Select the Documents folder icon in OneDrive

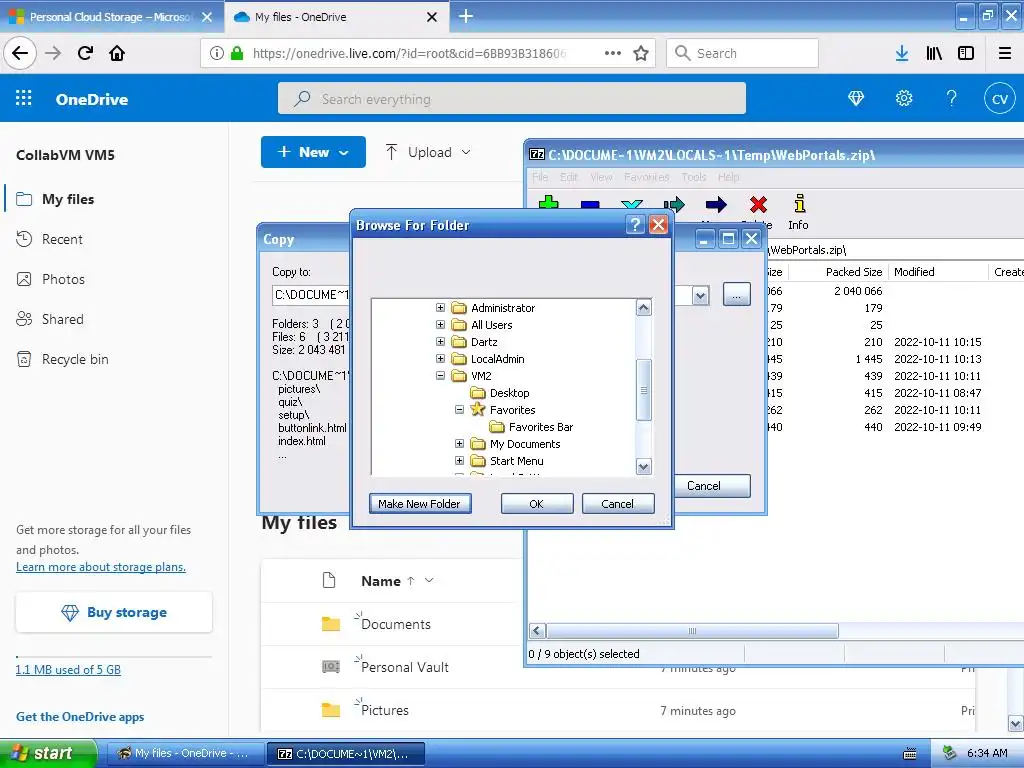tap(330, 624)
